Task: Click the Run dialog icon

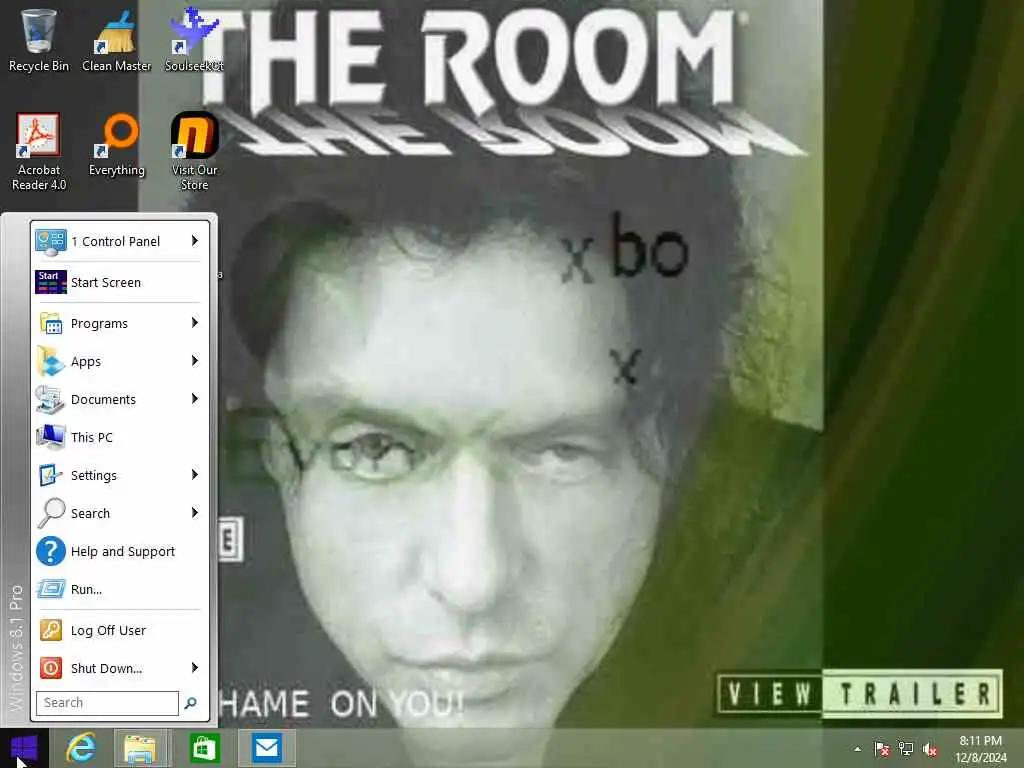Action: point(51,589)
